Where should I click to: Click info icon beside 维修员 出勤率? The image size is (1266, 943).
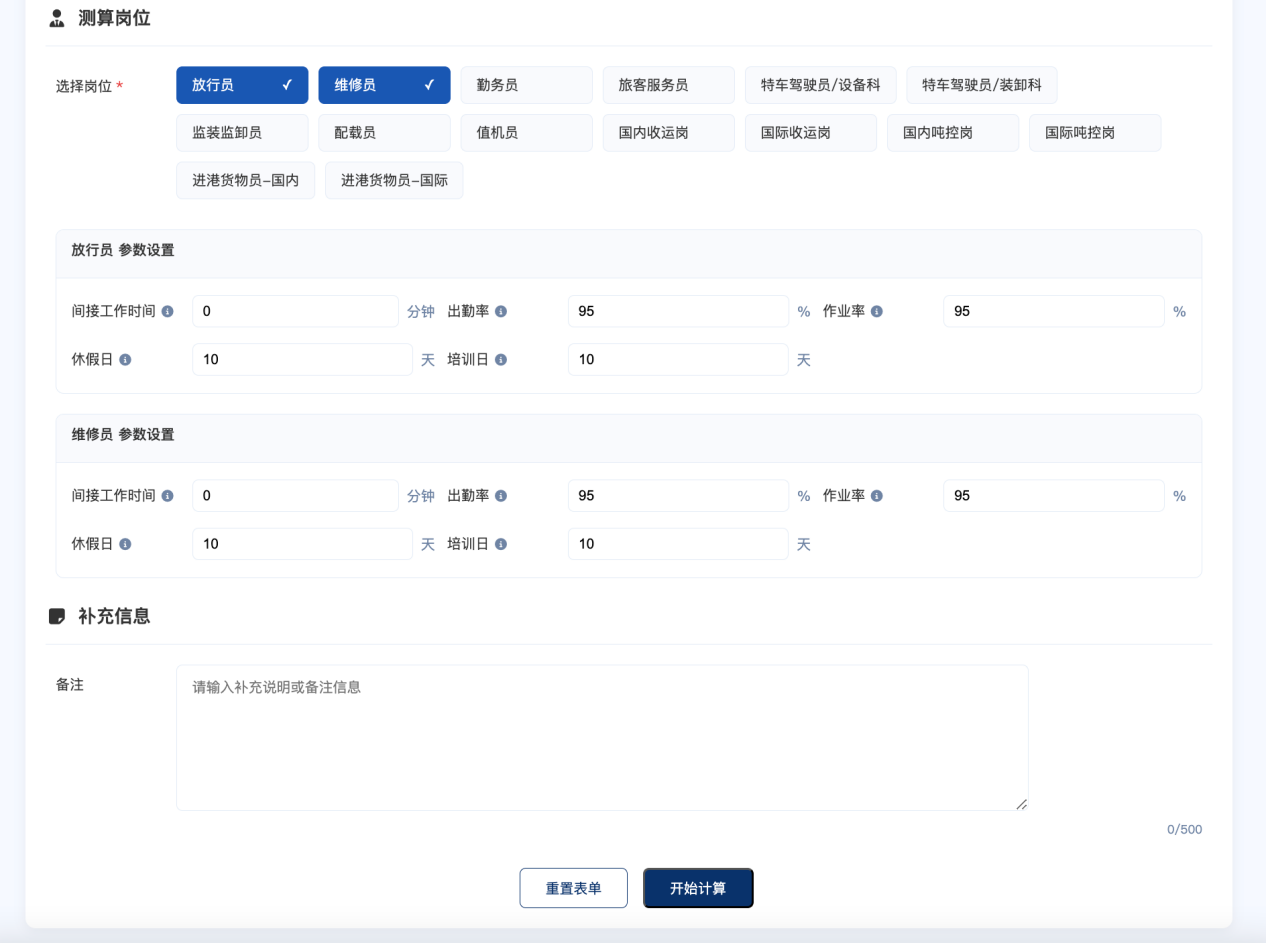click(x=501, y=495)
